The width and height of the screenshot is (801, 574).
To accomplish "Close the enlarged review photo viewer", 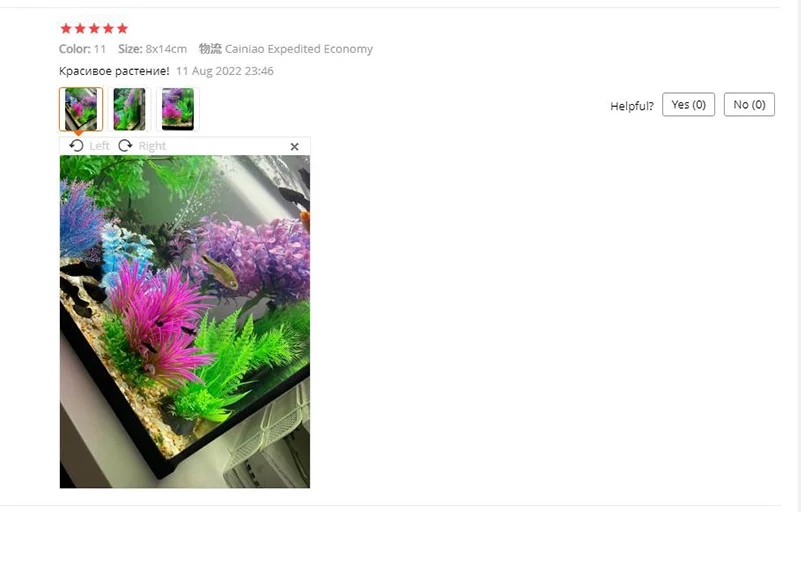I will [295, 147].
